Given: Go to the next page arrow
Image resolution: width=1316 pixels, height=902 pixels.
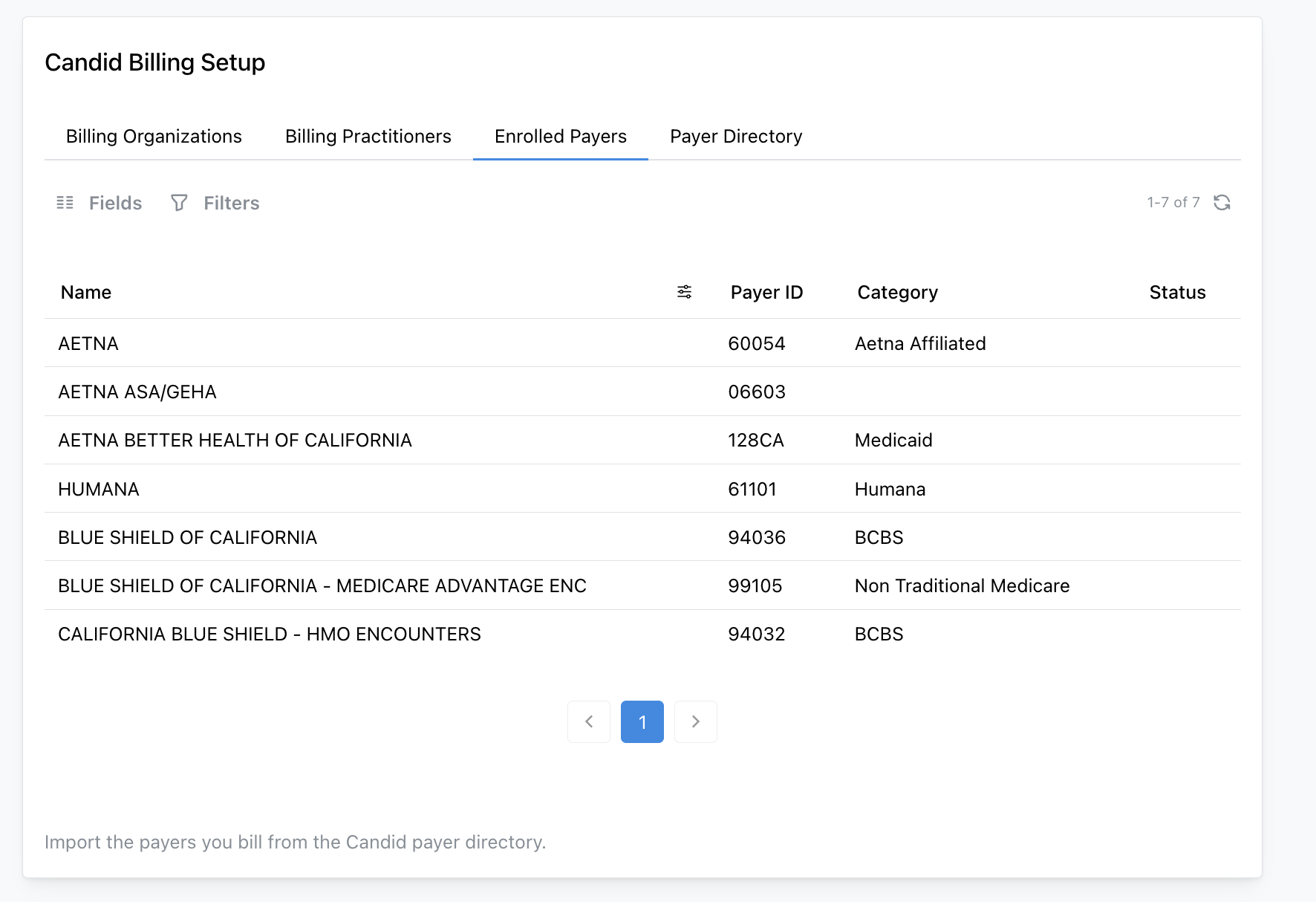Looking at the screenshot, I should click(x=696, y=721).
